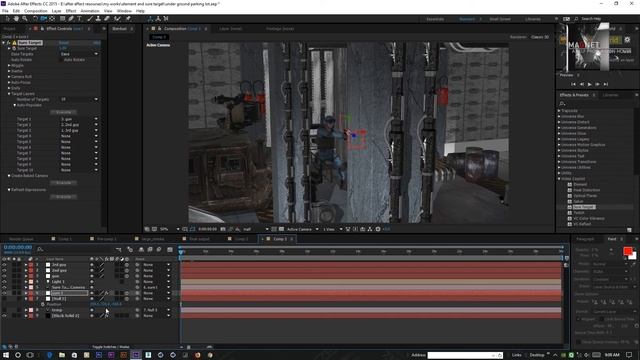Open the Graph Editor button
640x360 pixels.
tap(170, 249)
